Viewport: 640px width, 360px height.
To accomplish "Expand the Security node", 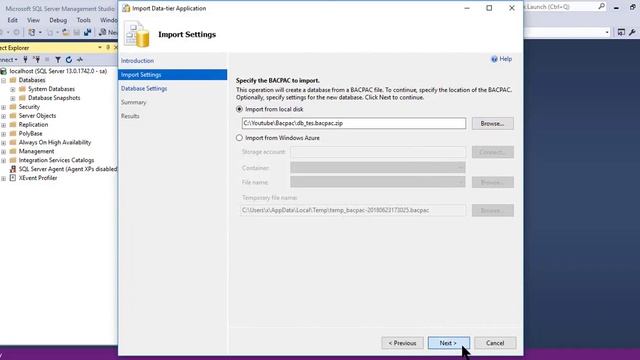I will [x=4, y=107].
